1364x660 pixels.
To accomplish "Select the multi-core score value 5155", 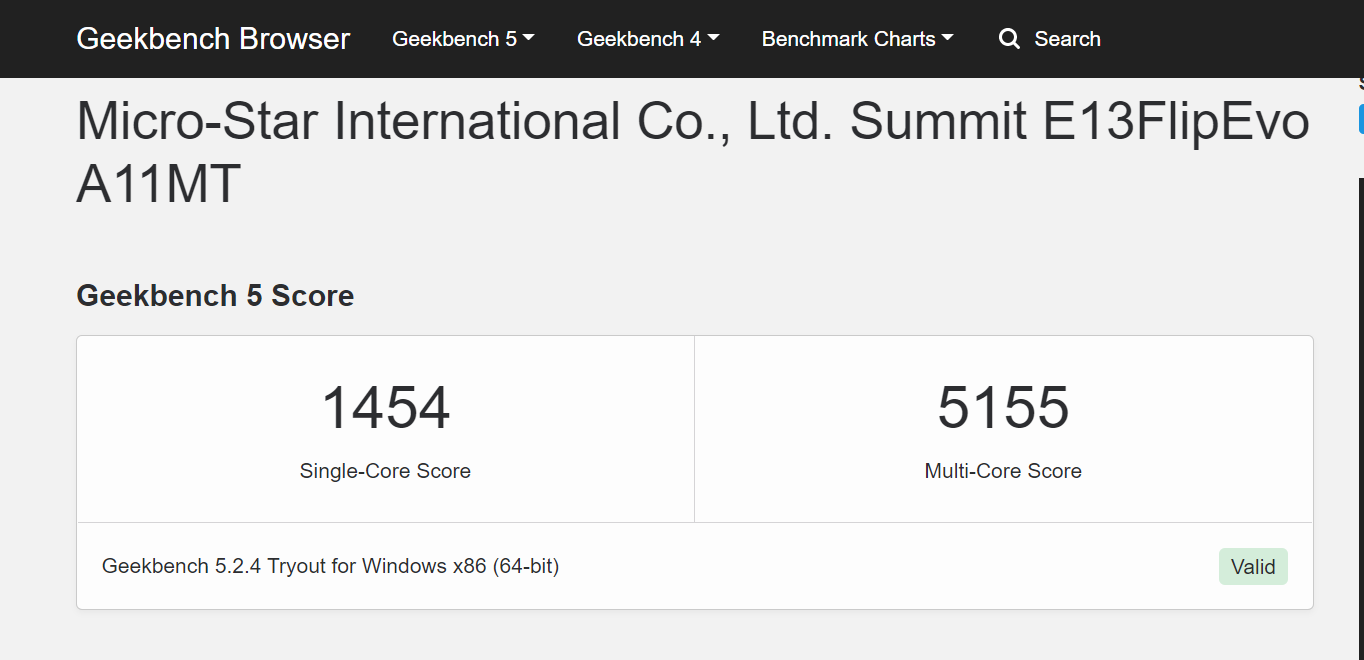I will click(x=1003, y=408).
